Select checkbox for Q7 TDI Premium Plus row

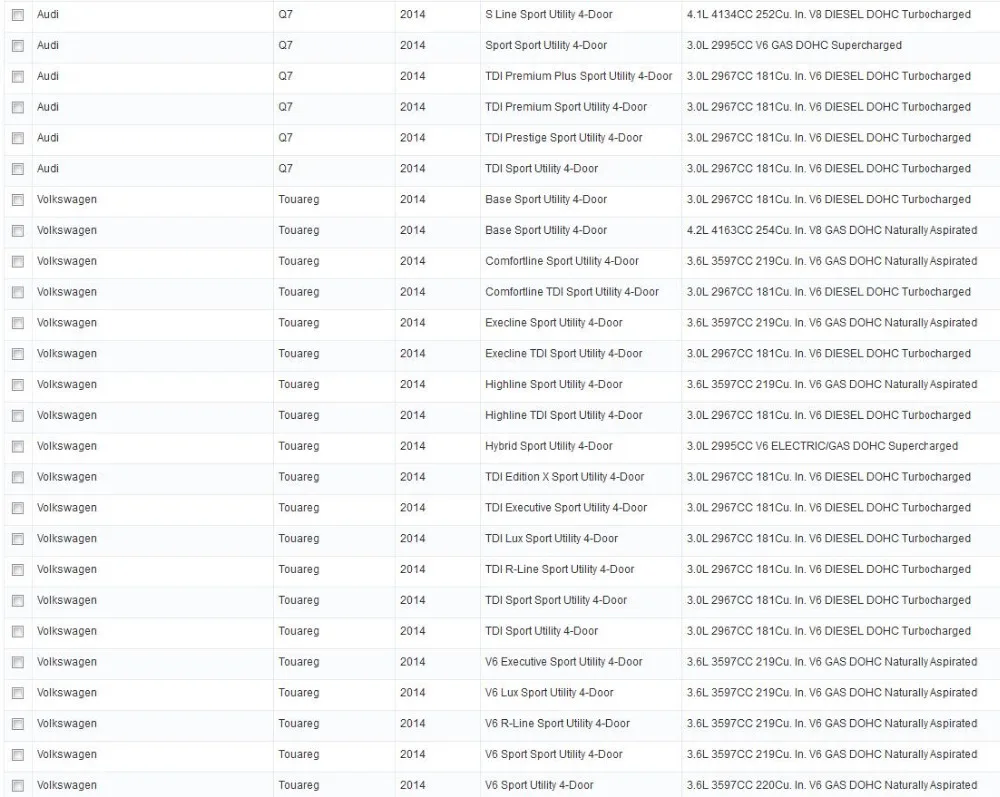pos(18,77)
